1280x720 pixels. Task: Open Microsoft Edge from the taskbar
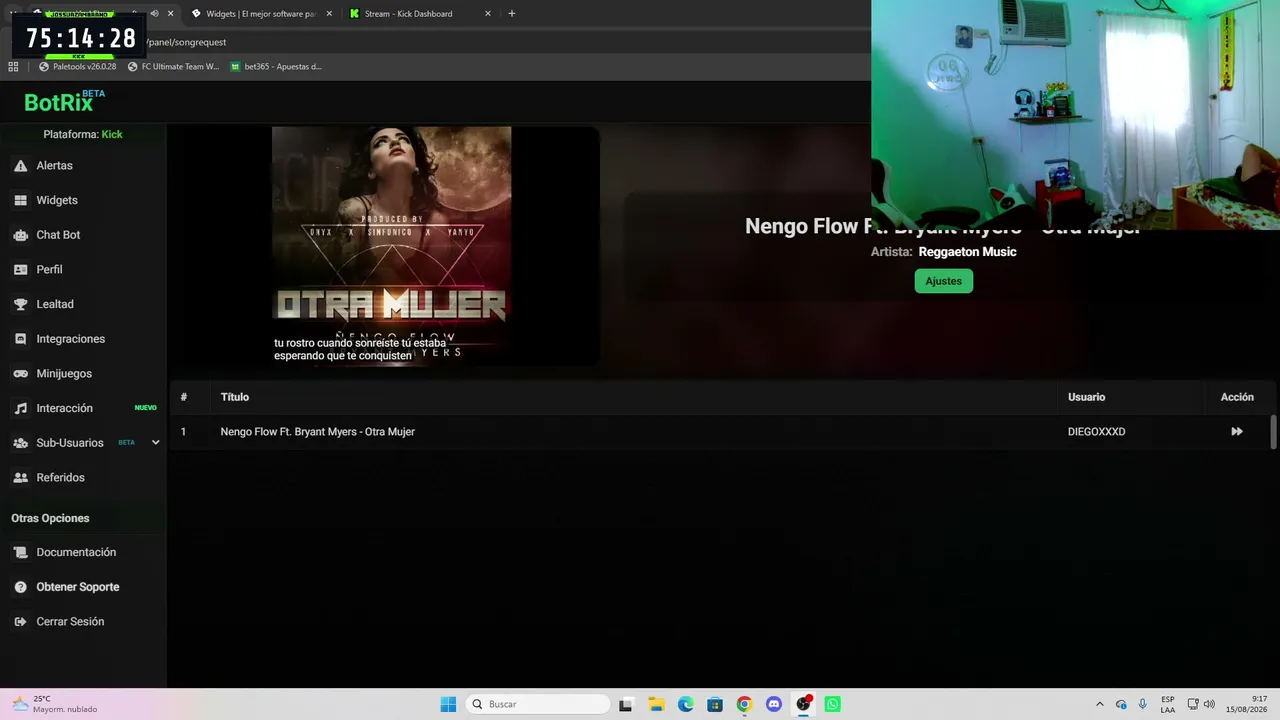coord(685,704)
